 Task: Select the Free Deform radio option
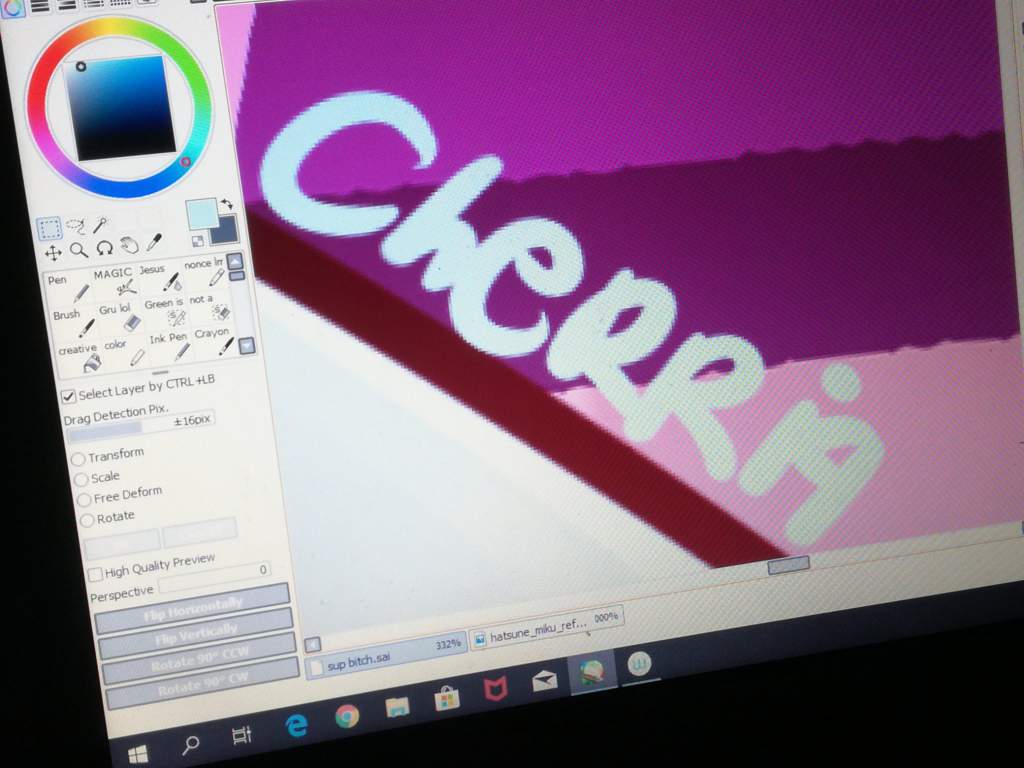click(x=84, y=500)
